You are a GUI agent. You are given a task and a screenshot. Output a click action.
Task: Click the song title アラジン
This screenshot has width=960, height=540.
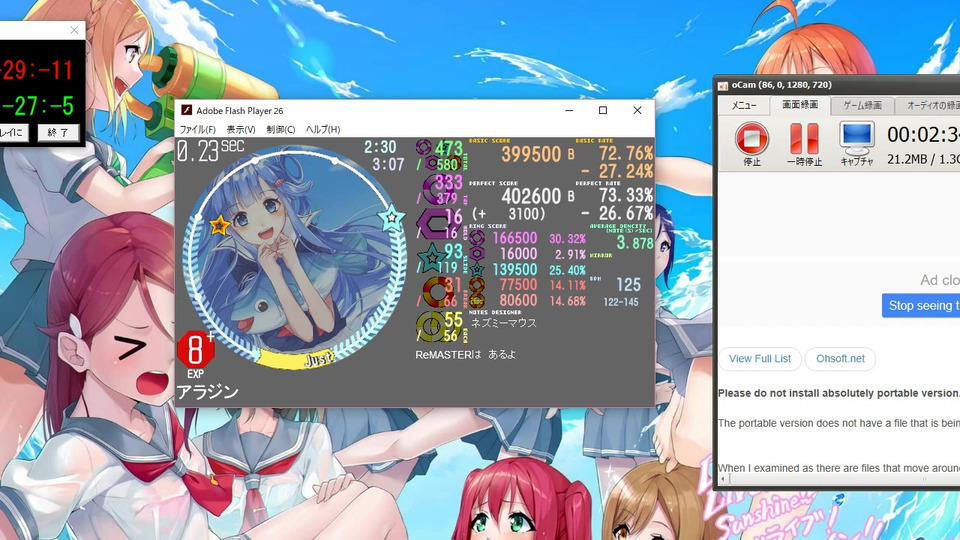207,391
